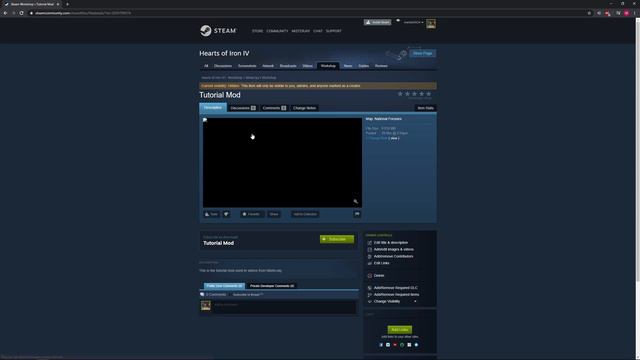Click Edit Links in owner controls
640x360 pixels.
[x=381, y=263]
